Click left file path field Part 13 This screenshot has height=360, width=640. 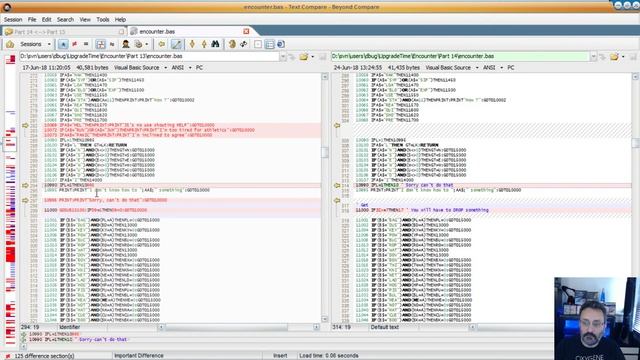149,56
